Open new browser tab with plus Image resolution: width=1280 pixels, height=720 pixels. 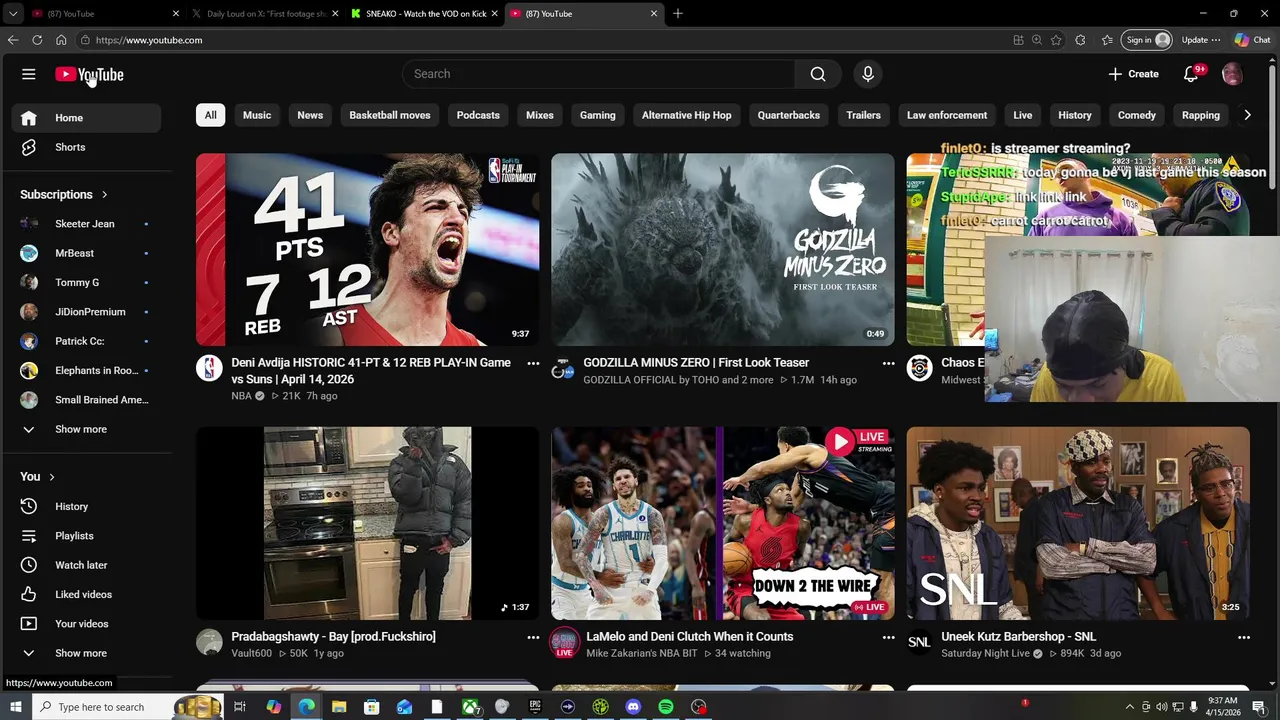coord(678,14)
